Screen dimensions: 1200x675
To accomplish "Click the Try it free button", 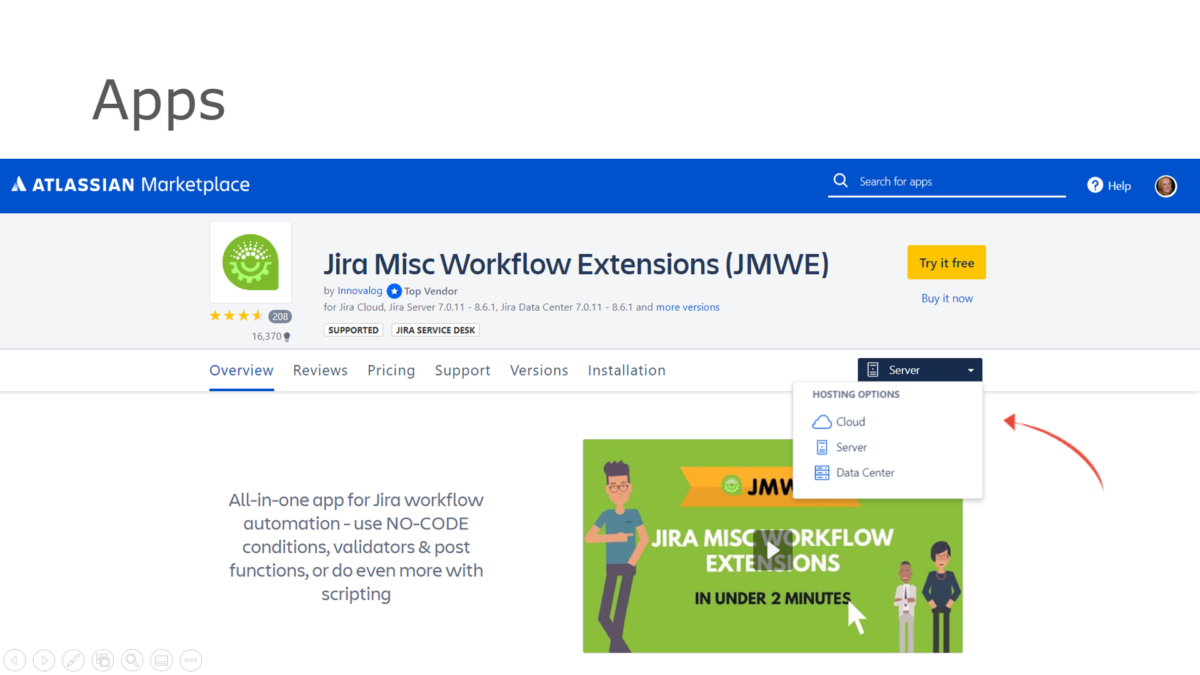I will pos(946,262).
